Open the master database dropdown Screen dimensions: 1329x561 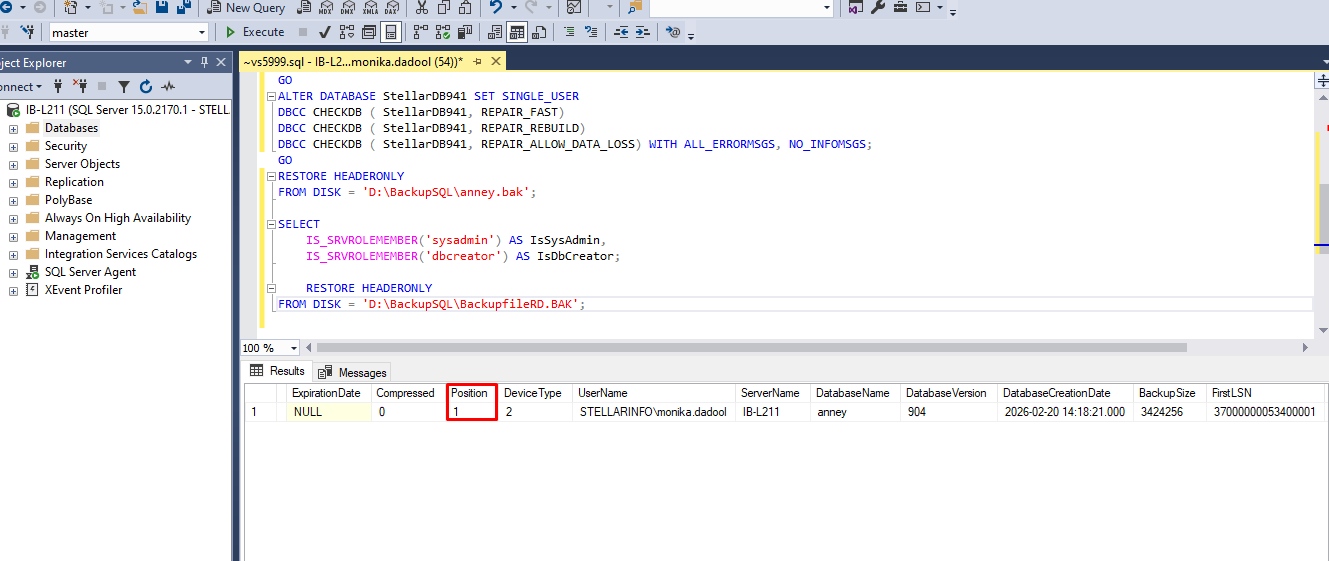click(x=202, y=33)
